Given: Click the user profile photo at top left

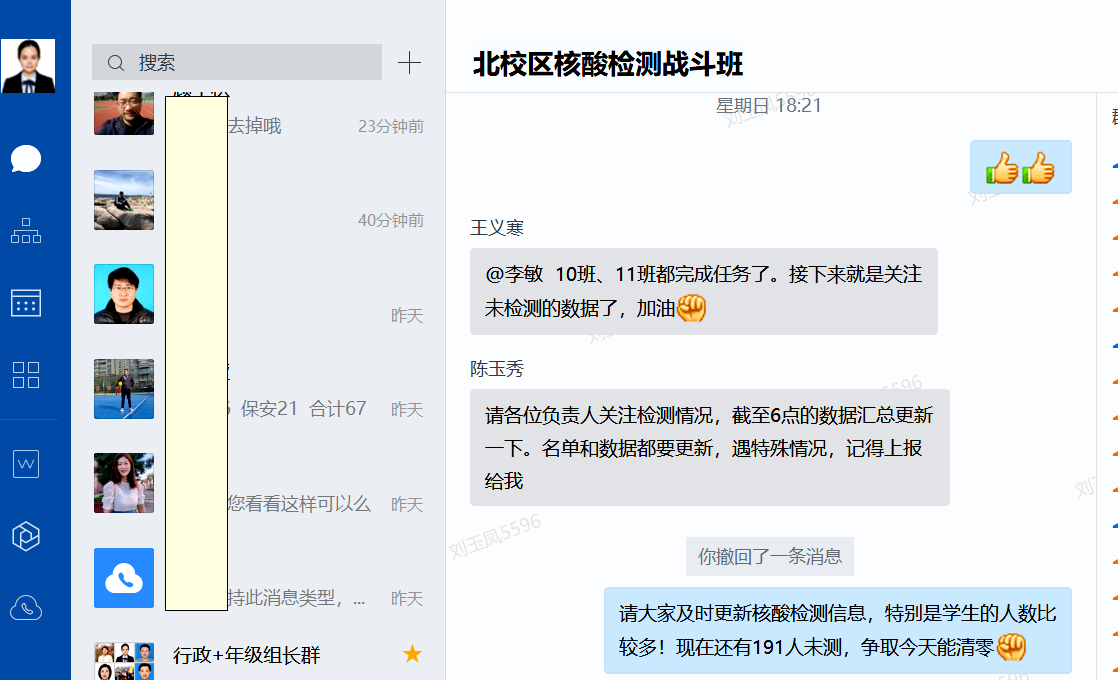Looking at the screenshot, I should coord(28,66).
